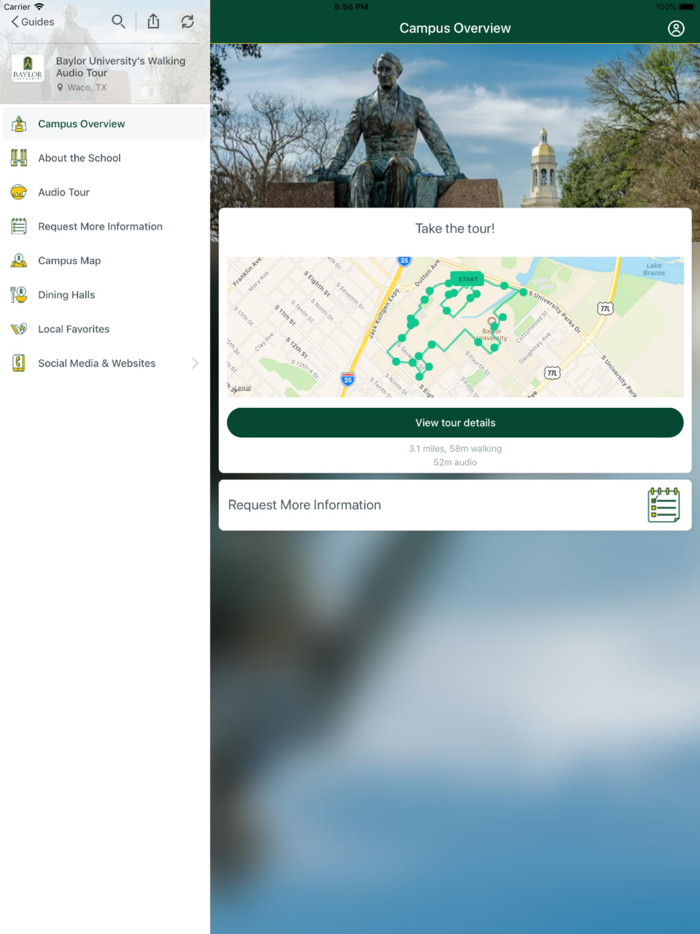Click the Dining Halls icon

(19, 294)
